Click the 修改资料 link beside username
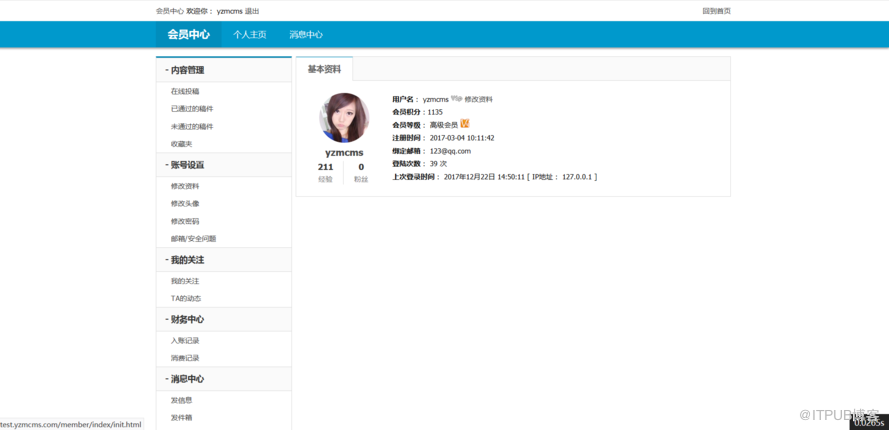Viewport: 889px width, 430px height. [479, 99]
